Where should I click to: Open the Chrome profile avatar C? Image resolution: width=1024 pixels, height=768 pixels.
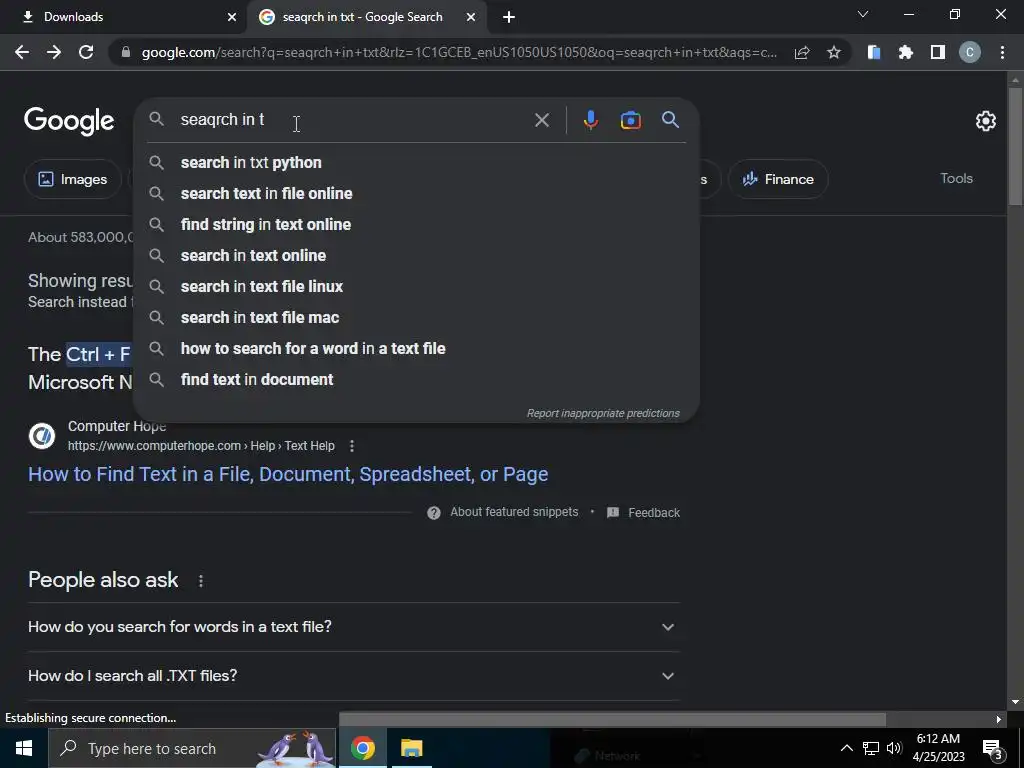970,52
